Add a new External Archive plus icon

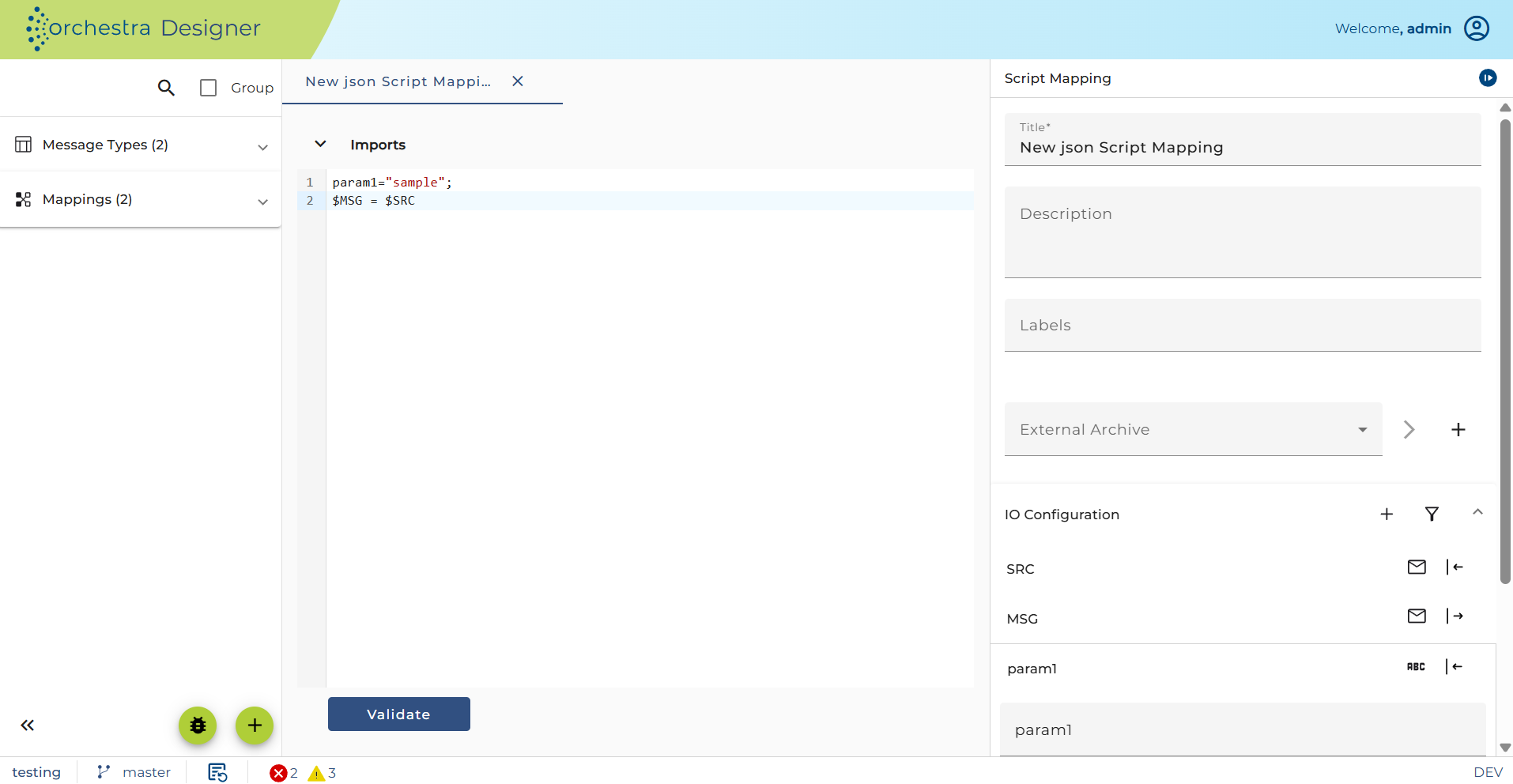tap(1458, 429)
